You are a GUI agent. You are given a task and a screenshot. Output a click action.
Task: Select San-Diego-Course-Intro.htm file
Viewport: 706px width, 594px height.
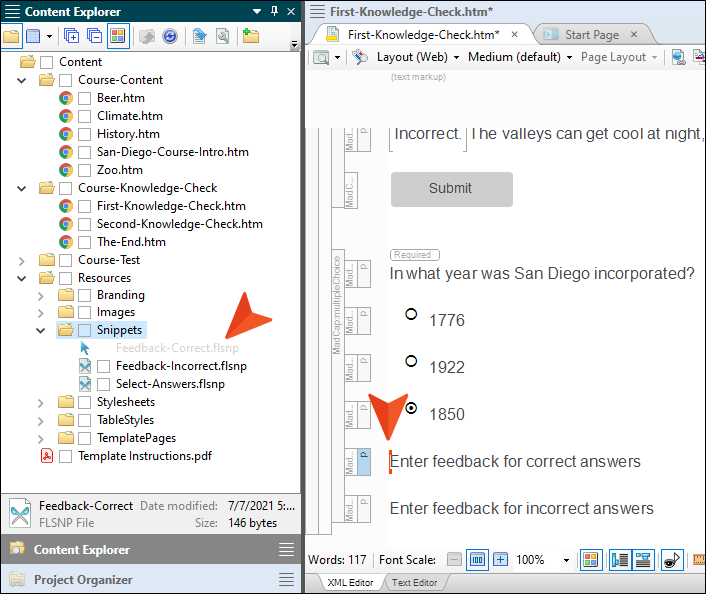tap(172, 152)
